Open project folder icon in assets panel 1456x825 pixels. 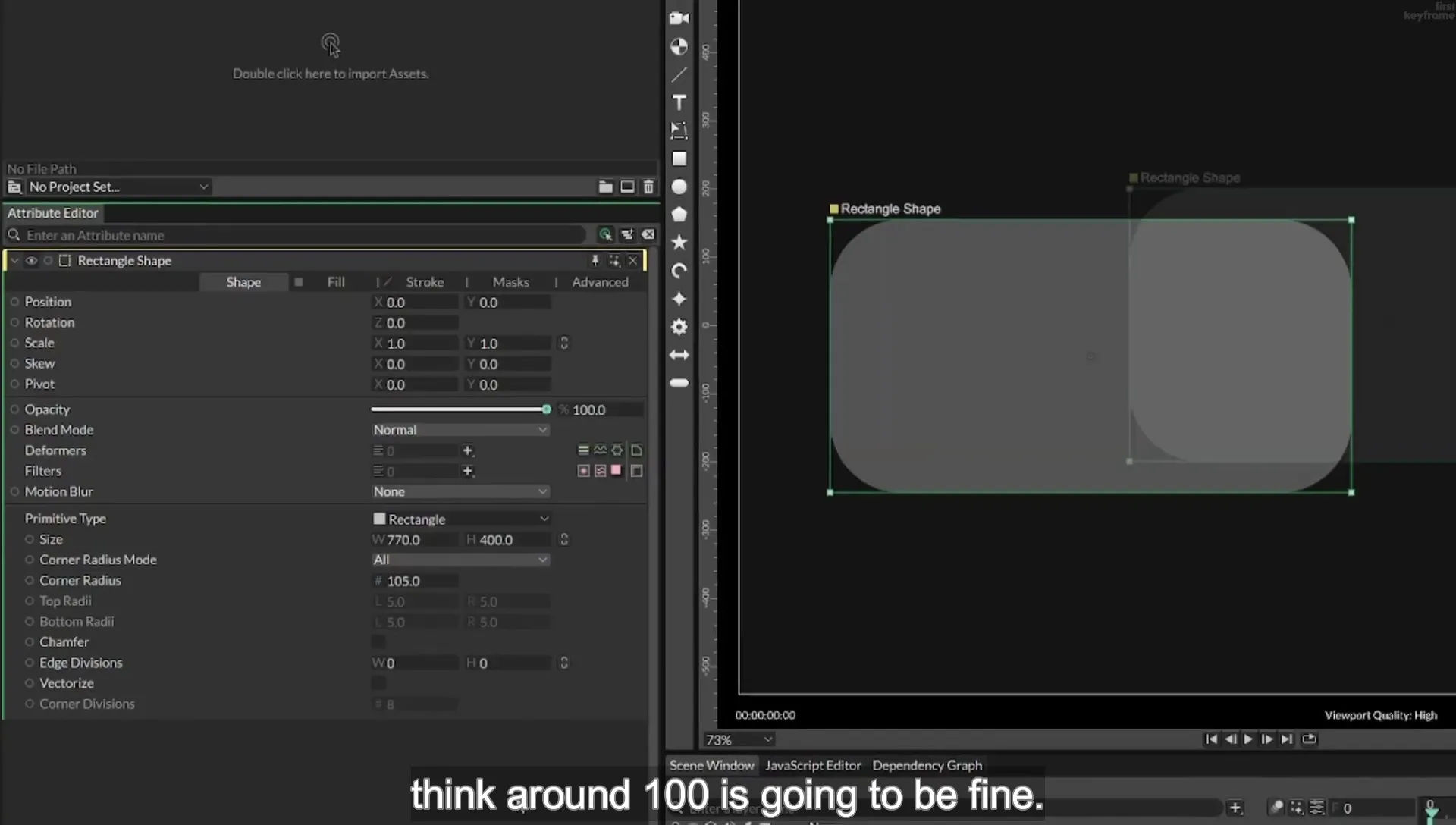[605, 187]
